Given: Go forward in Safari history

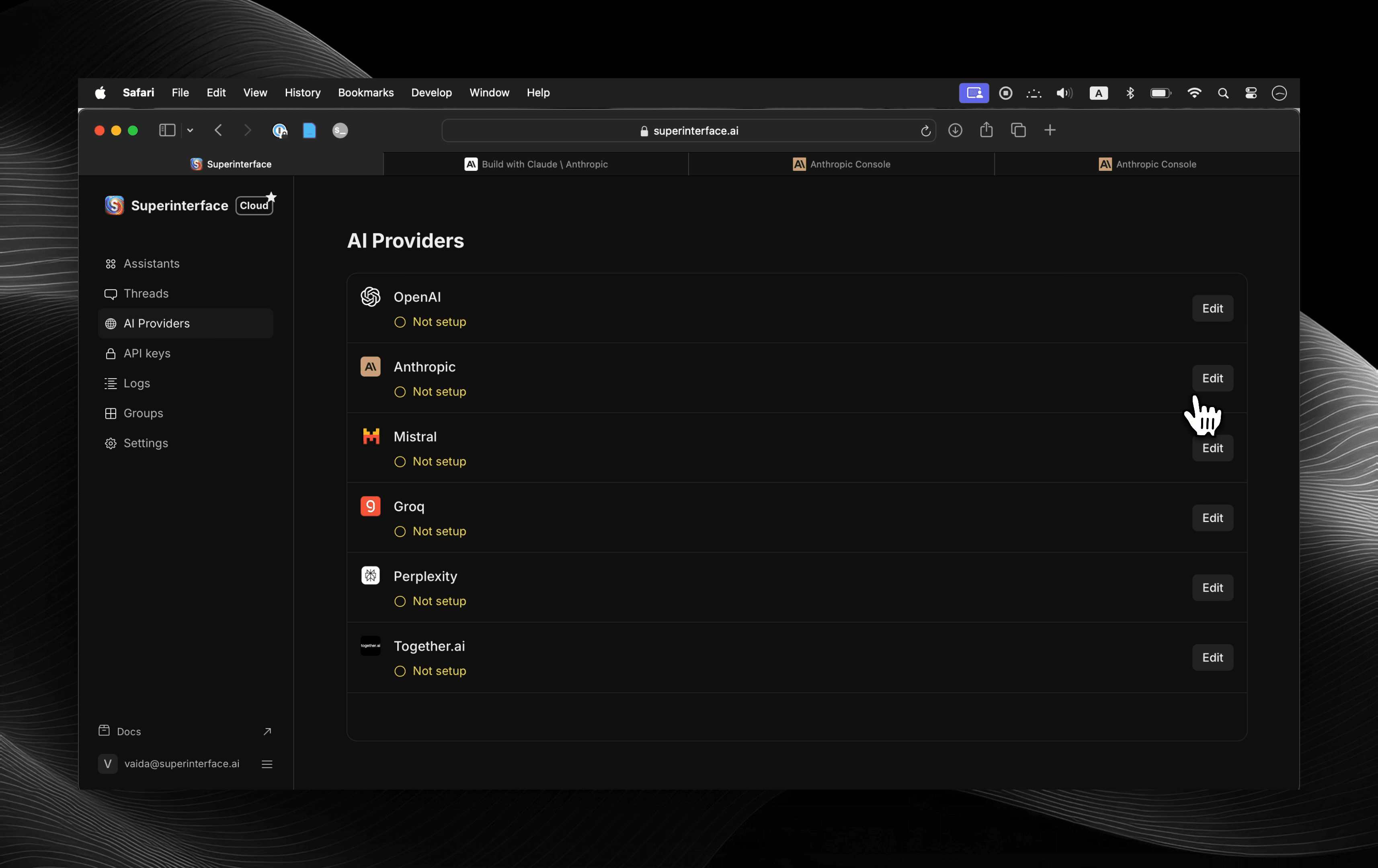Looking at the screenshot, I should pyautogui.click(x=247, y=131).
